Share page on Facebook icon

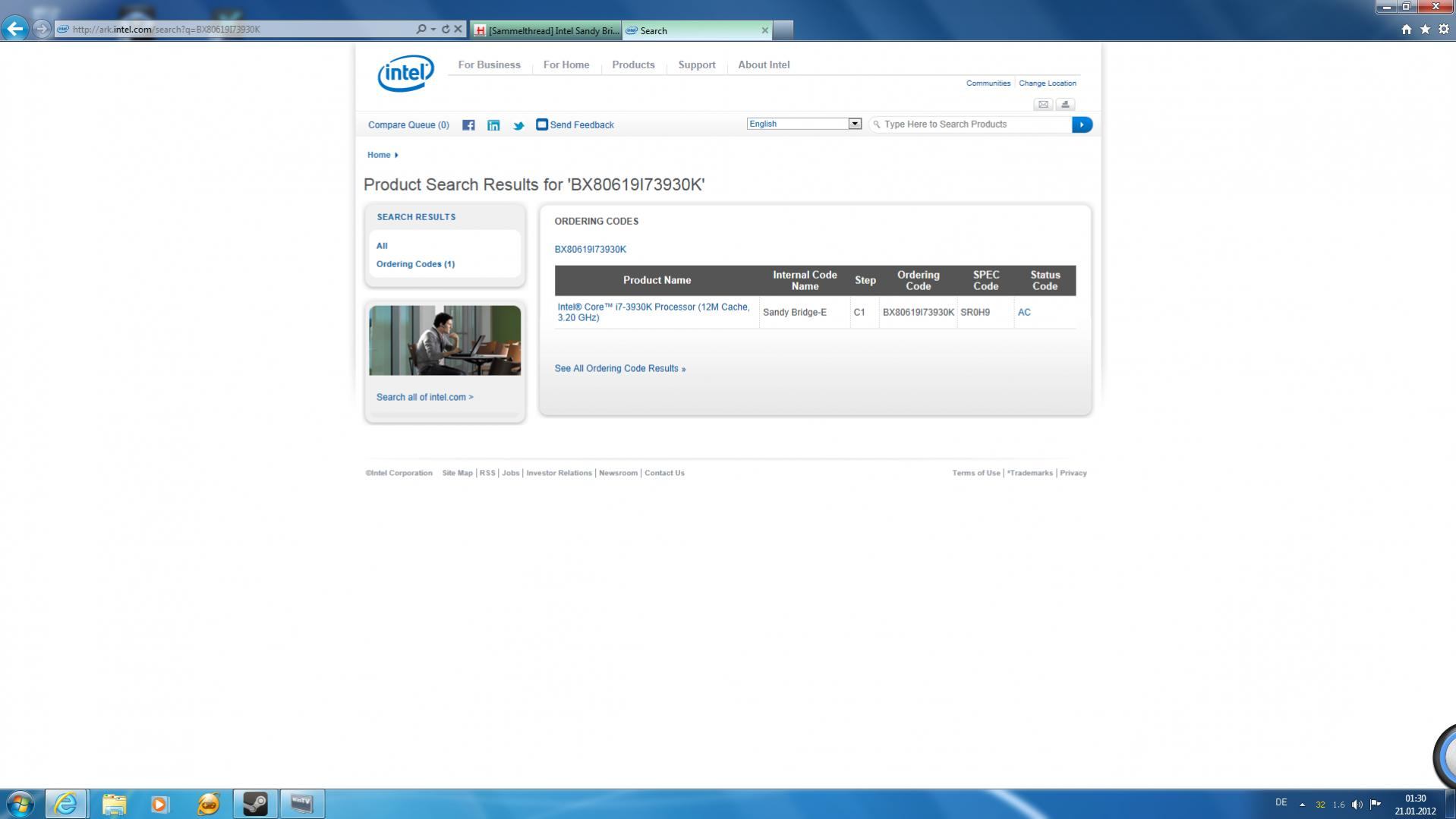pyautogui.click(x=468, y=125)
